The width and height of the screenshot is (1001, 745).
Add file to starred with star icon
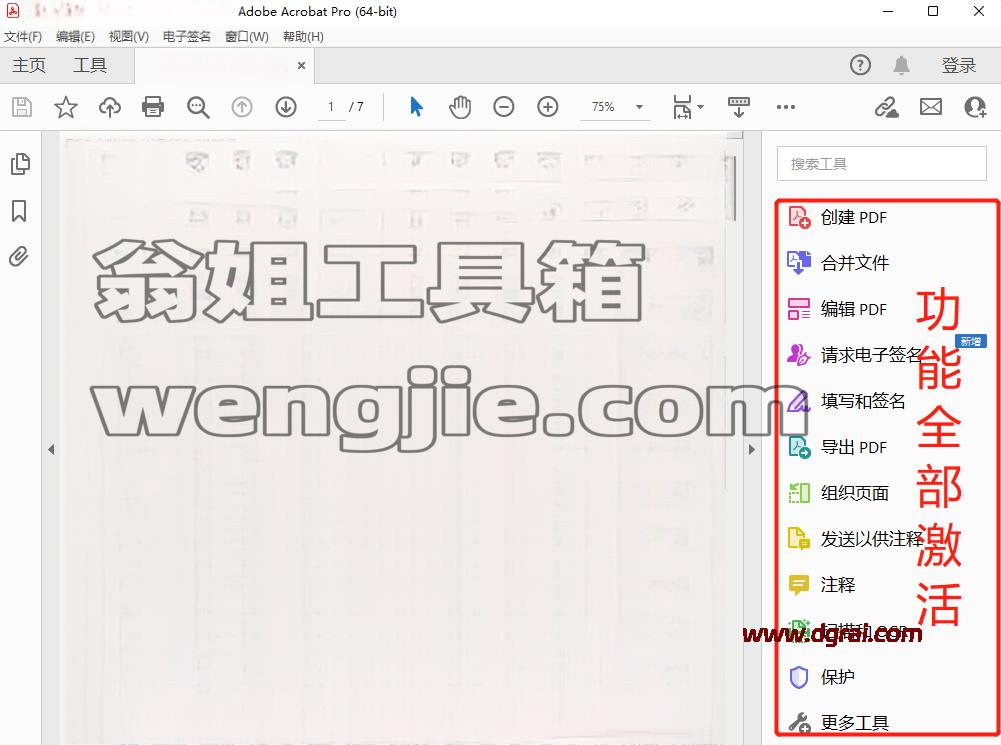click(66, 107)
